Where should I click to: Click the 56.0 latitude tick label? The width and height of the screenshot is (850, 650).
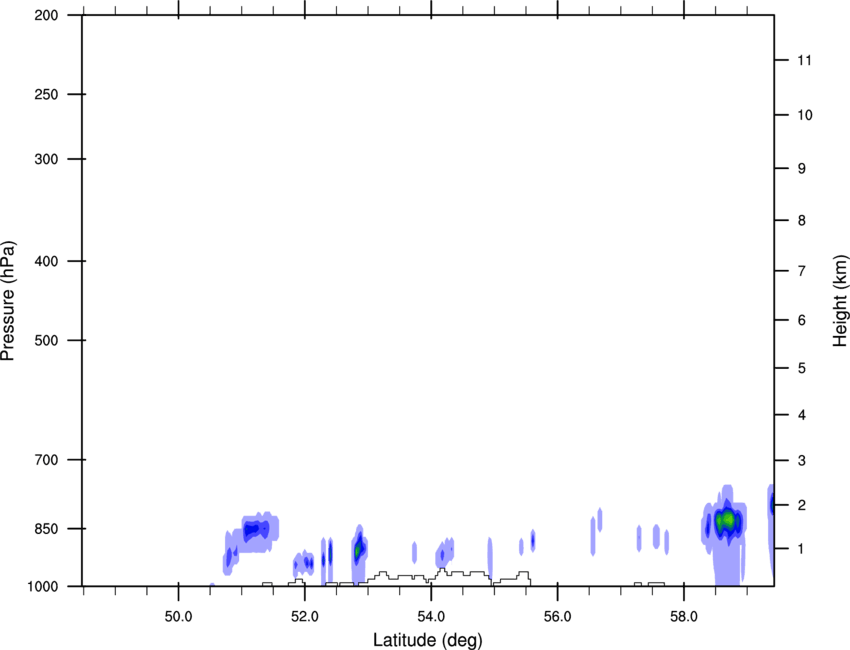pos(557,617)
